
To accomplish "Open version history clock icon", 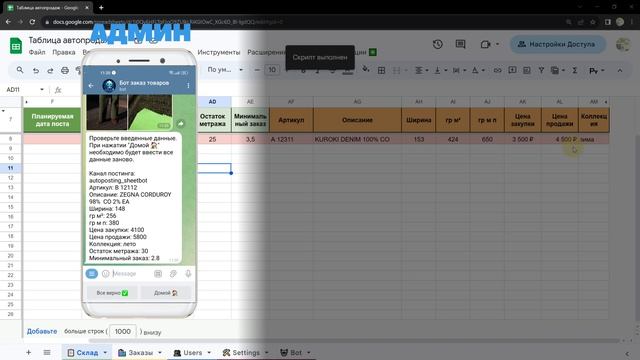I will (438, 44).
